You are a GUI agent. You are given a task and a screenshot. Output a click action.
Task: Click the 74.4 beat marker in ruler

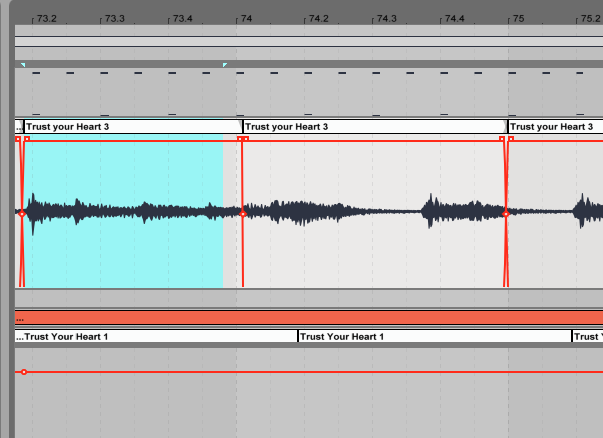455,19
